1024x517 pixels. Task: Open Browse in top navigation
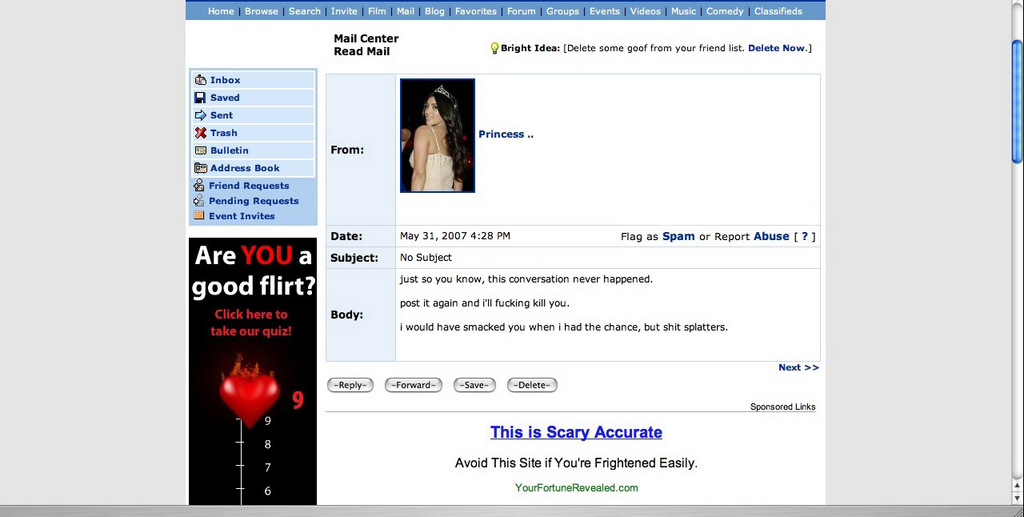point(261,11)
